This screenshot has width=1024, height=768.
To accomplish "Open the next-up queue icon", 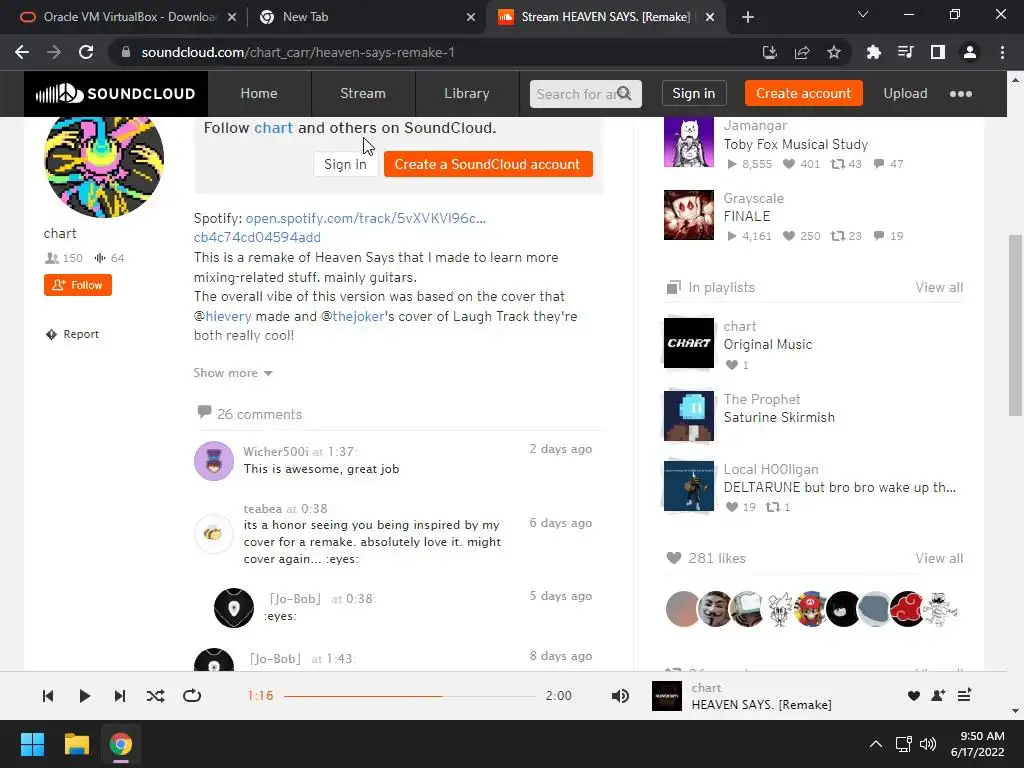I will click(965, 696).
